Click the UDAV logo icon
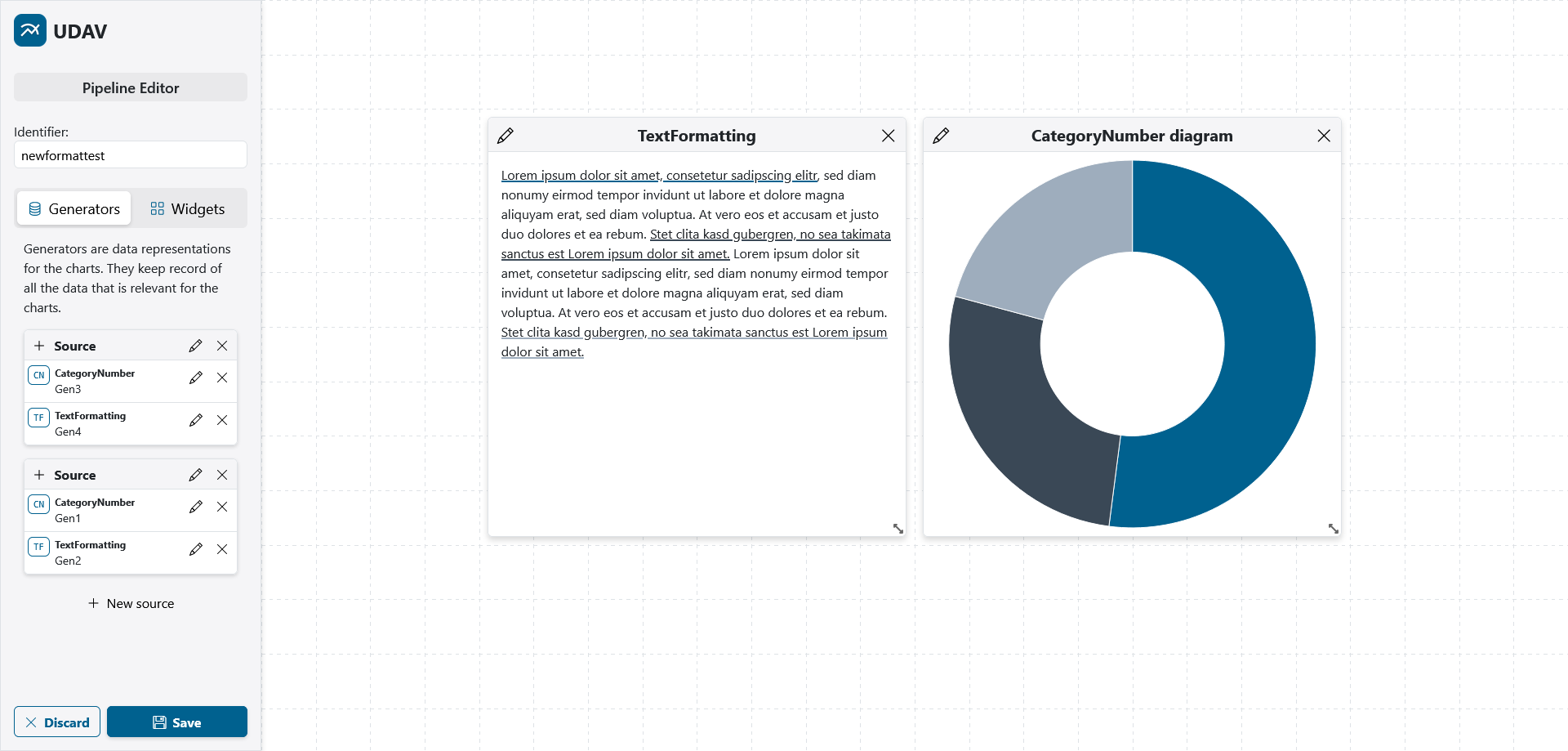Viewport: 1568px width, 751px height. point(30,31)
